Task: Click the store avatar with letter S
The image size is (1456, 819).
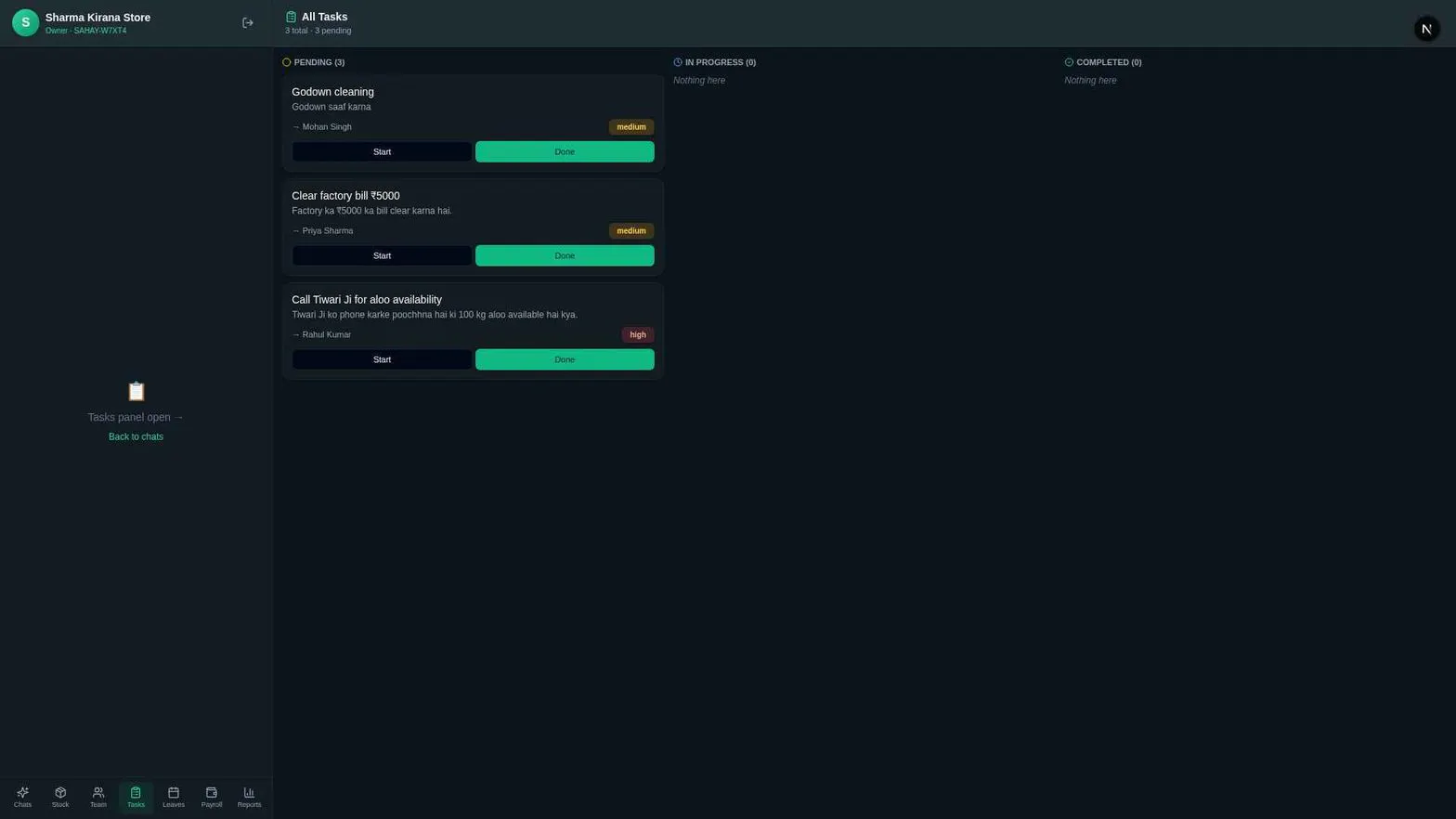Action: click(x=25, y=23)
